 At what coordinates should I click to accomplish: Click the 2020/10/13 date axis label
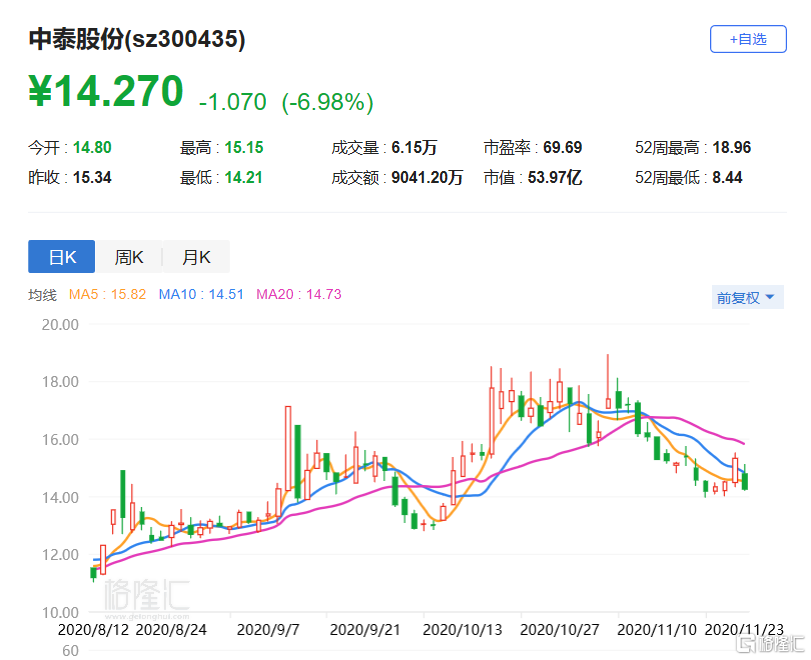click(462, 630)
